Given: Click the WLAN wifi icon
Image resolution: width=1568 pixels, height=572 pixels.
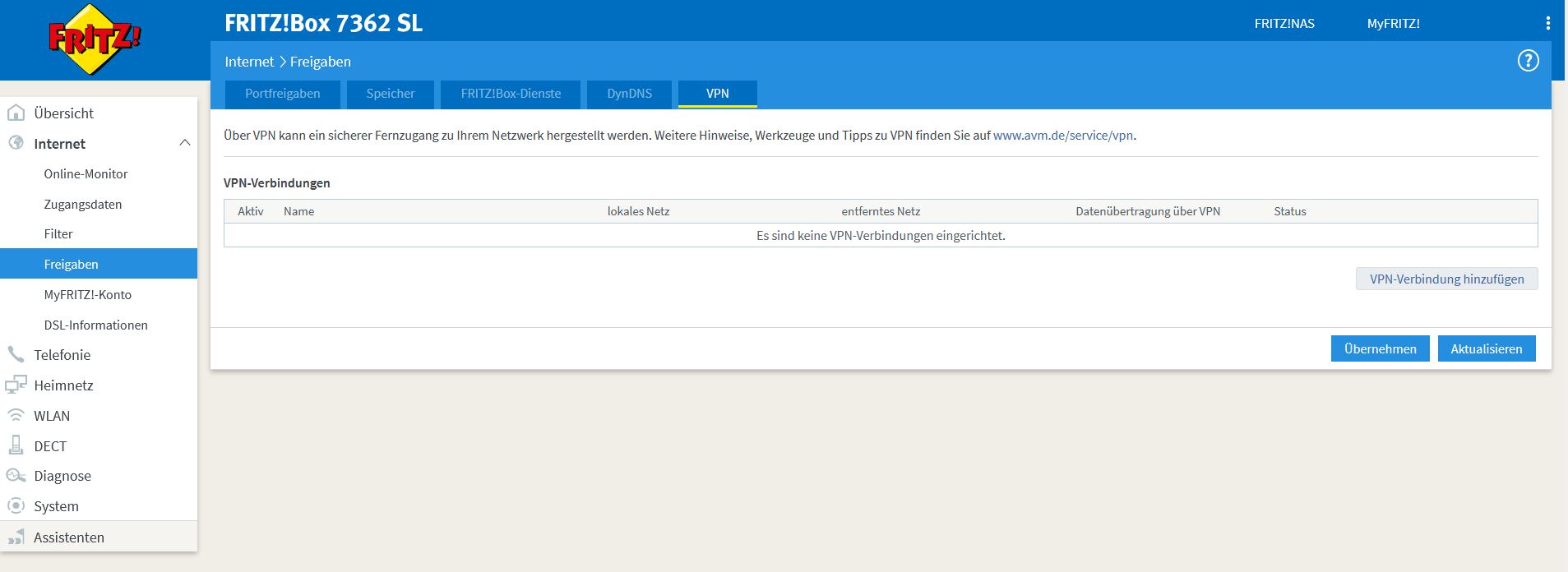Looking at the screenshot, I should pos(16,415).
